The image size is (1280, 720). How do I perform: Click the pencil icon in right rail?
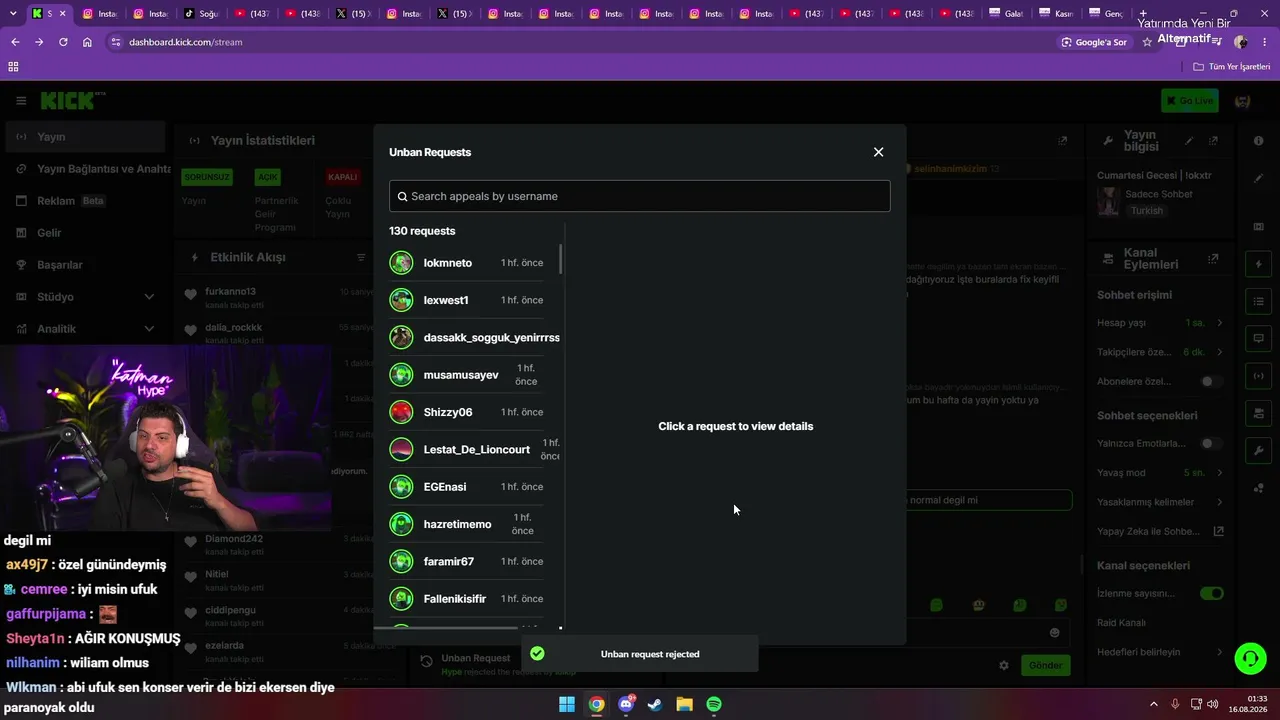point(1258,178)
